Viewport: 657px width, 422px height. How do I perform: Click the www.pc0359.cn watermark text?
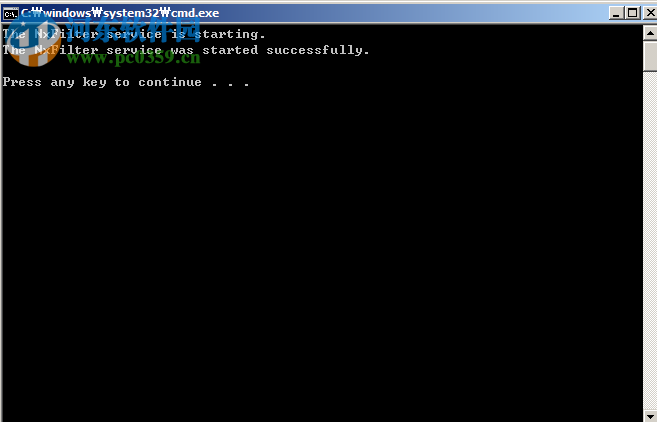(133, 58)
